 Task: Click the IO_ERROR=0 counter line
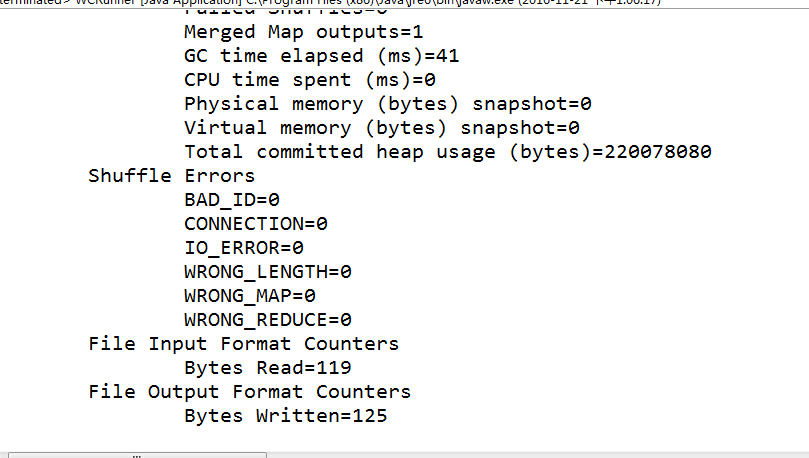click(243, 248)
